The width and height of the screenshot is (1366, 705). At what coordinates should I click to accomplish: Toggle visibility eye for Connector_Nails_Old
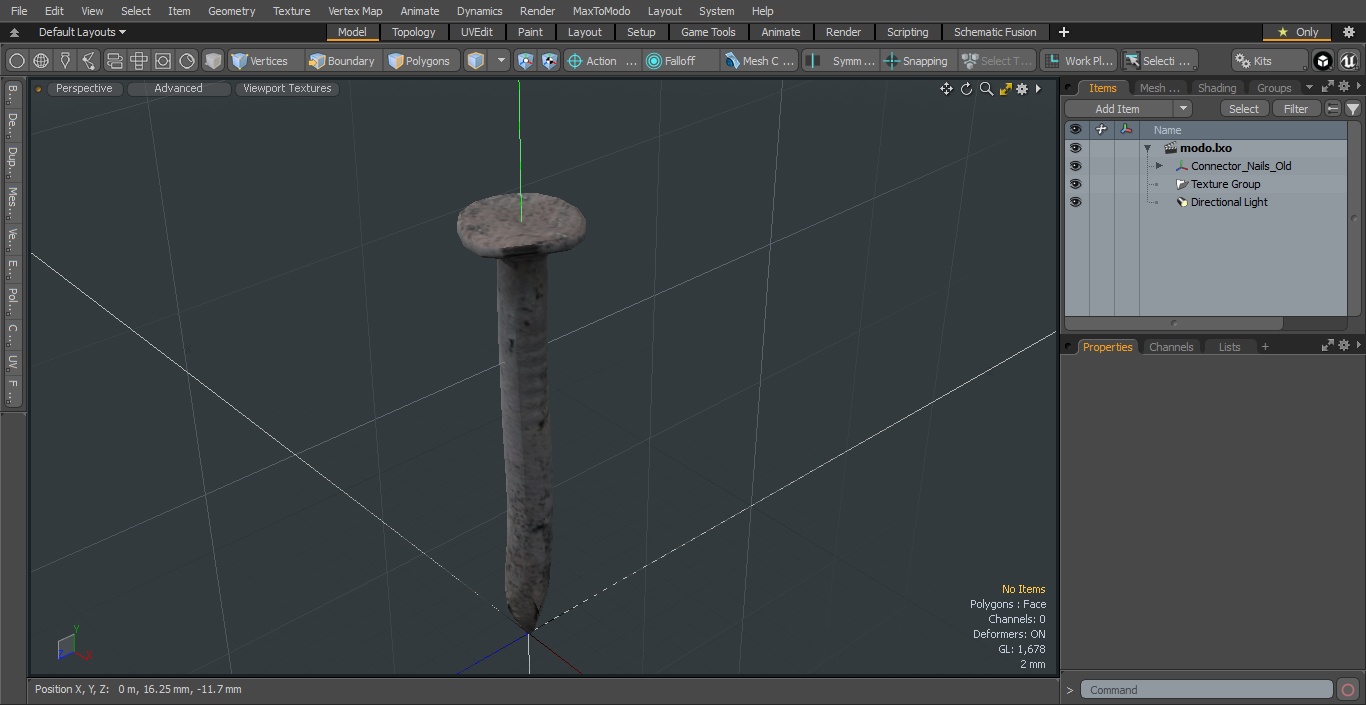click(1075, 166)
